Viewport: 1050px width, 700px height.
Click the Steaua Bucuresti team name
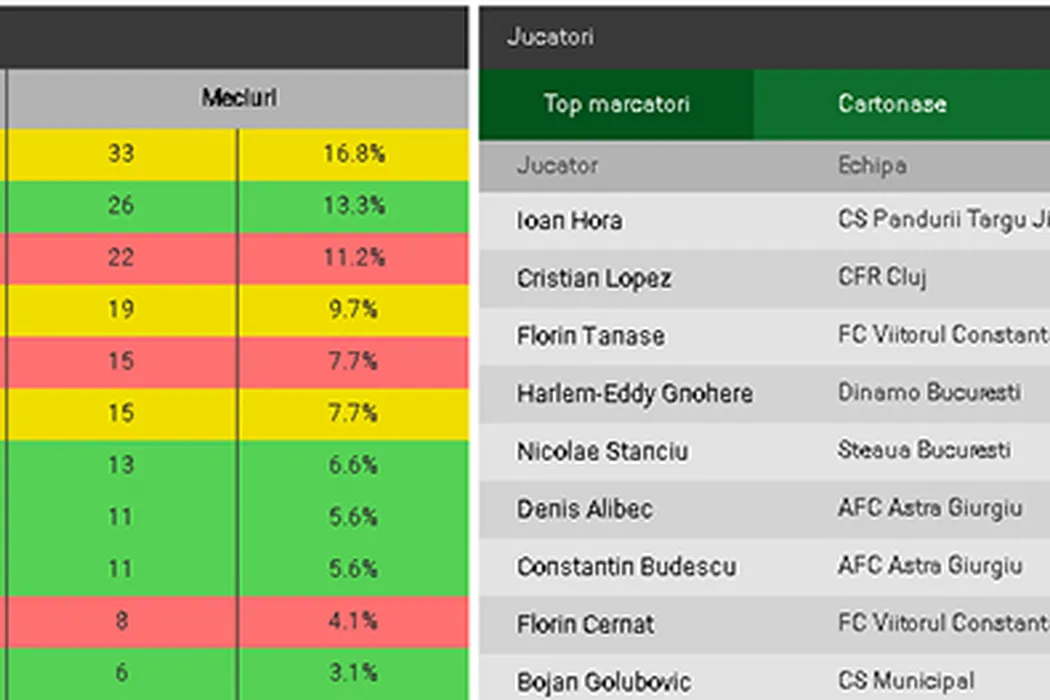(924, 451)
